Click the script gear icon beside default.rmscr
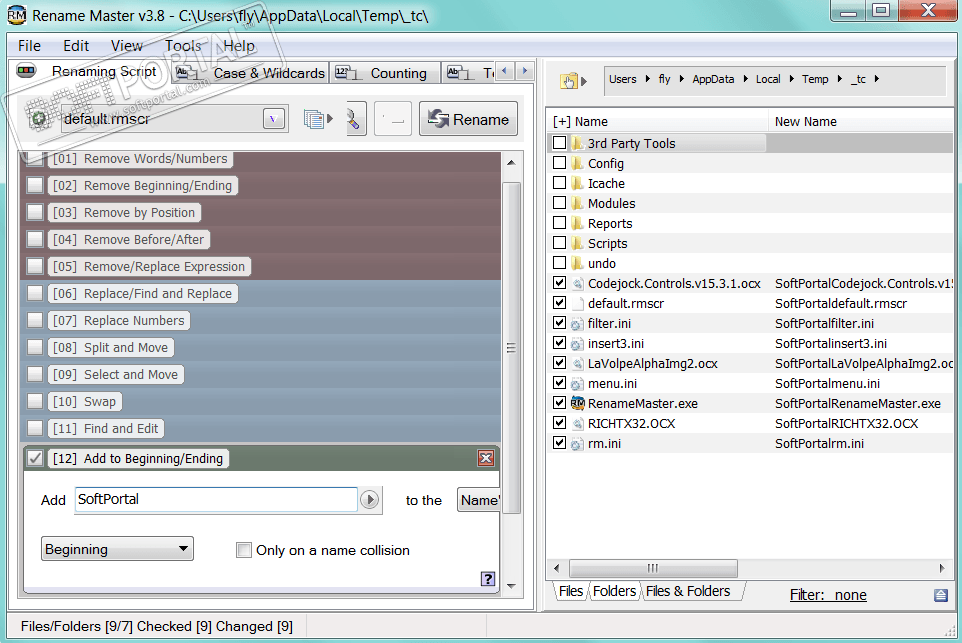 pyautogui.click(x=38, y=118)
